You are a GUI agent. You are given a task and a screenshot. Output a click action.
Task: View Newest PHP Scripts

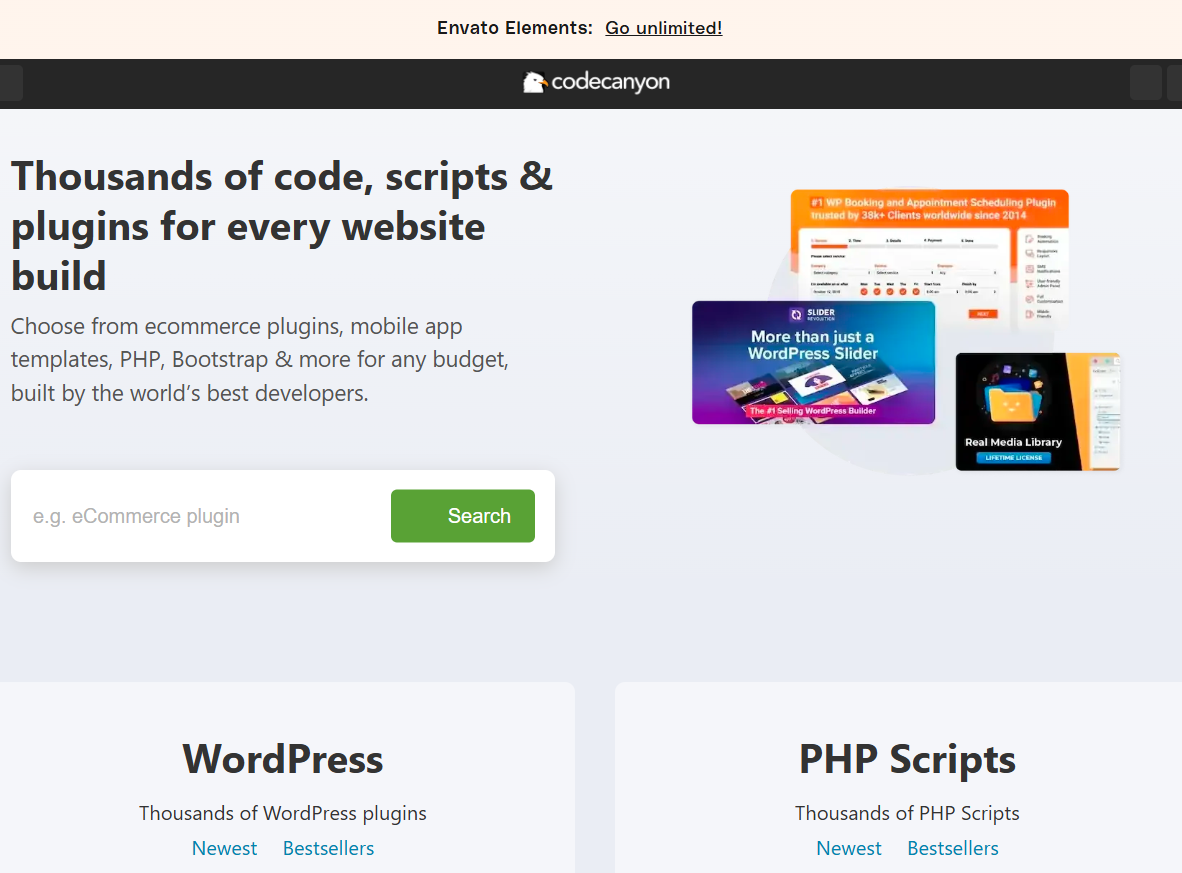(849, 848)
